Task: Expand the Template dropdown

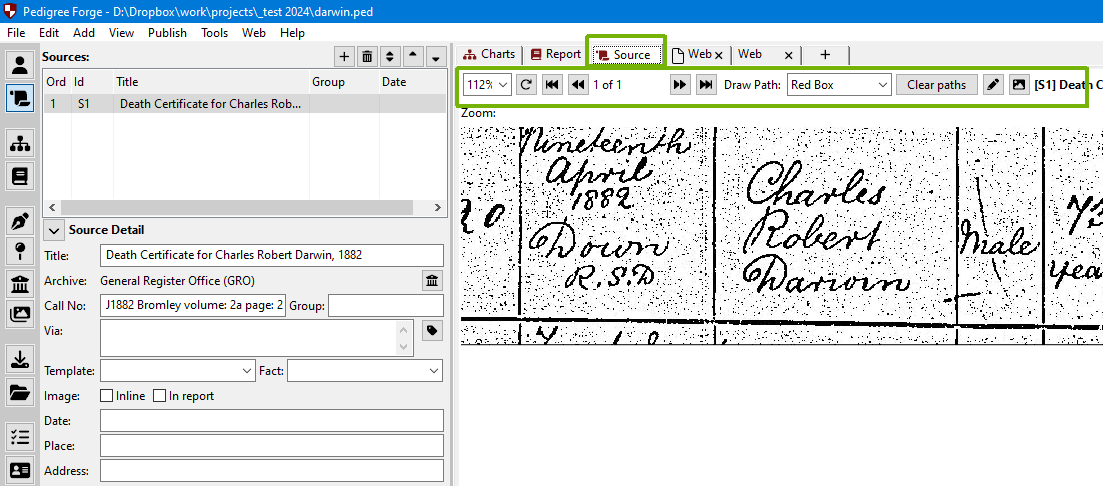Action: tap(177, 371)
